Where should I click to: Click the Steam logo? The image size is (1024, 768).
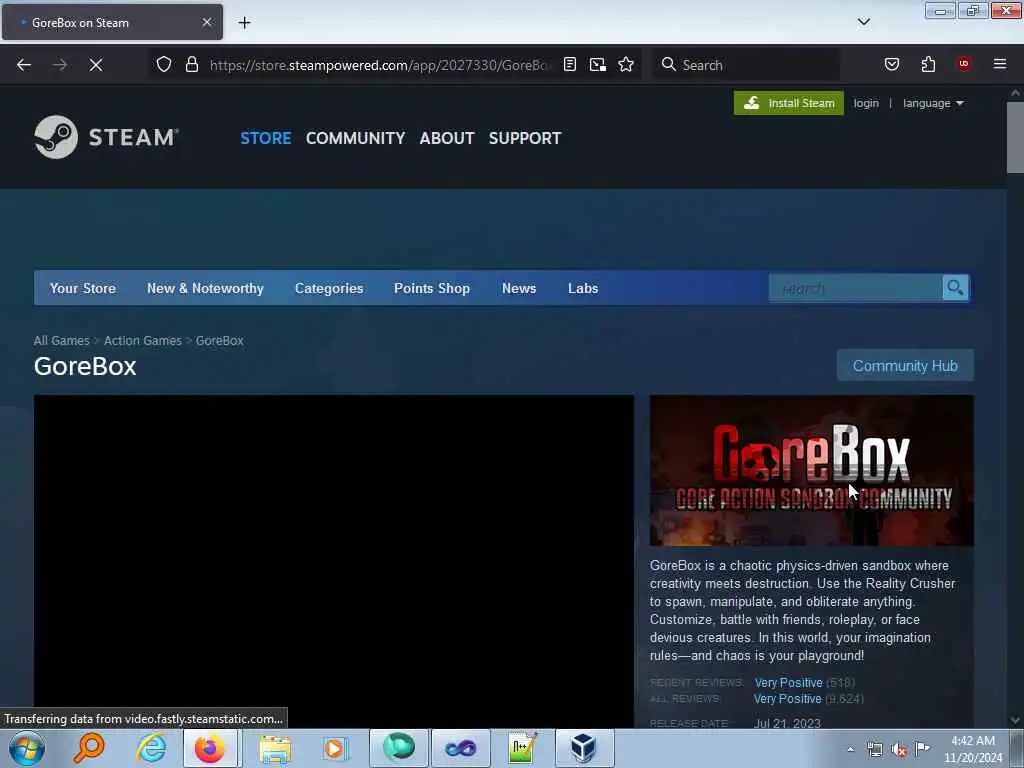pyautogui.click(x=106, y=137)
